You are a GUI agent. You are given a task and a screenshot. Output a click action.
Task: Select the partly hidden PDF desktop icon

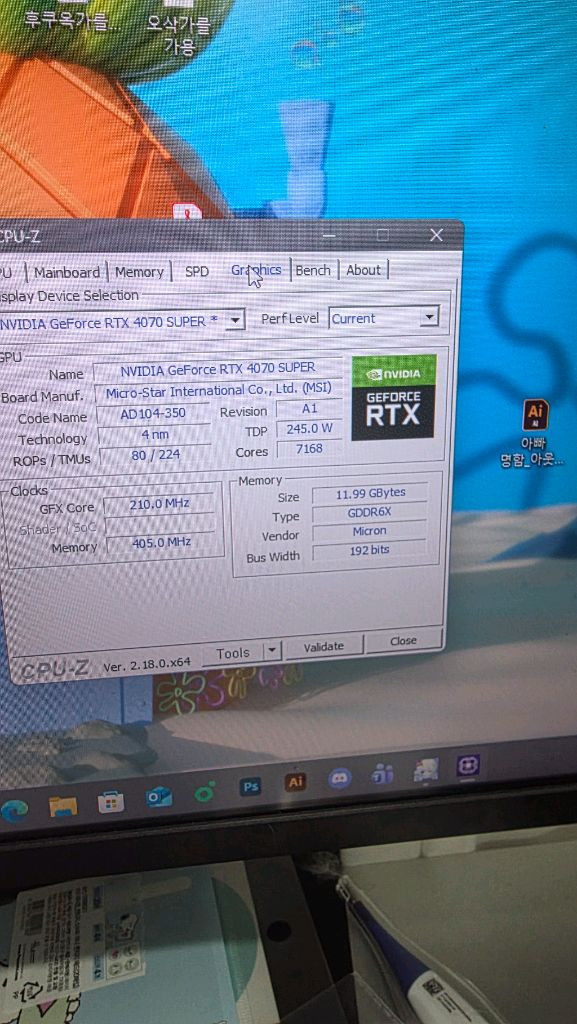tap(187, 211)
